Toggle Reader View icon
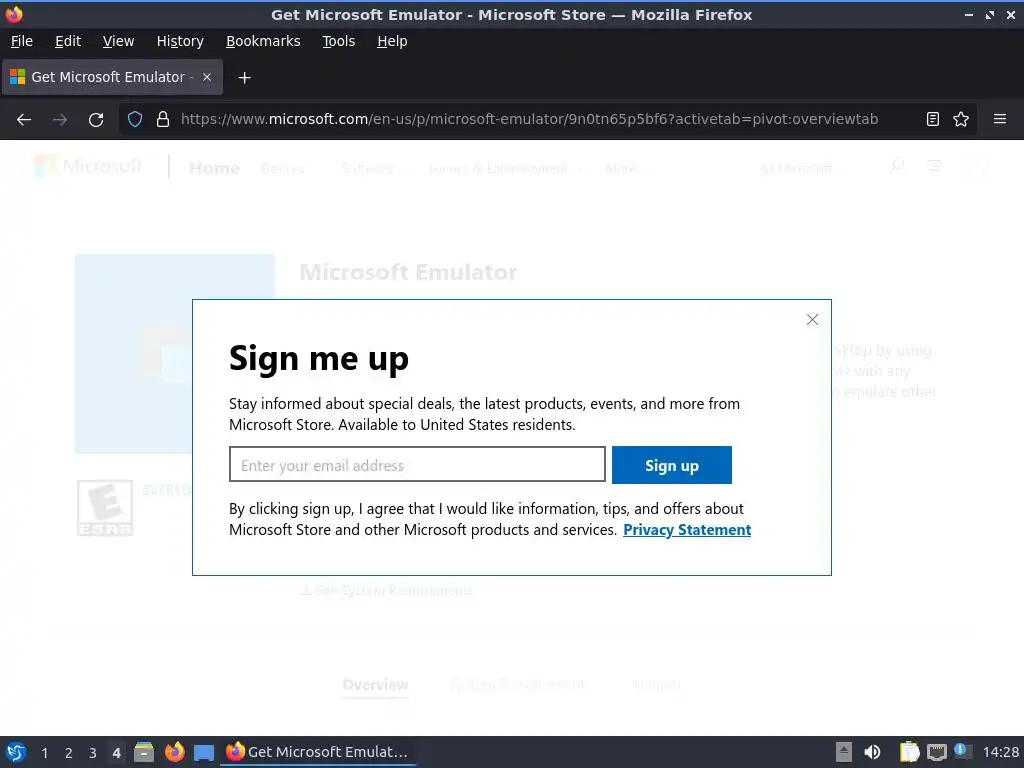 pyautogui.click(x=933, y=120)
